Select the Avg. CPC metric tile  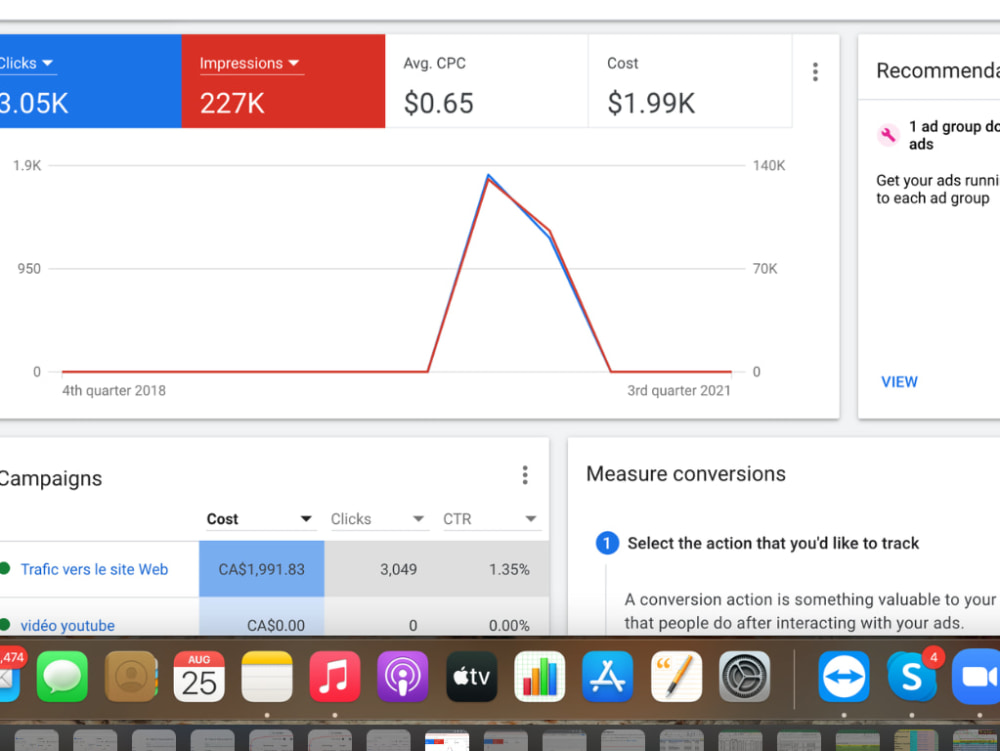coord(486,81)
